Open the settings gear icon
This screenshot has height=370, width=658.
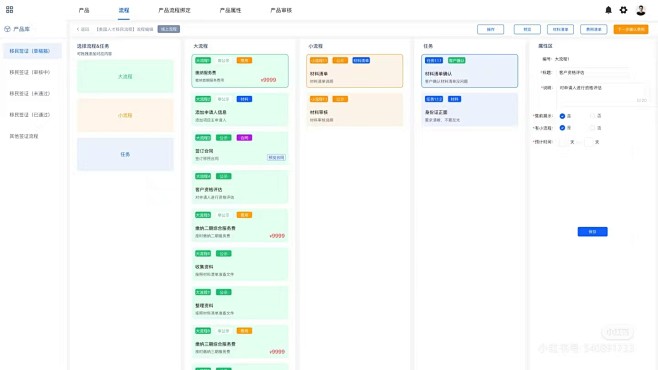click(x=624, y=10)
